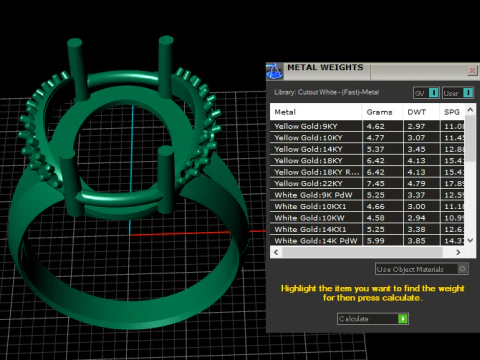Sort by the Metal column header
Screen dimensions: 480x360
(x=316, y=112)
